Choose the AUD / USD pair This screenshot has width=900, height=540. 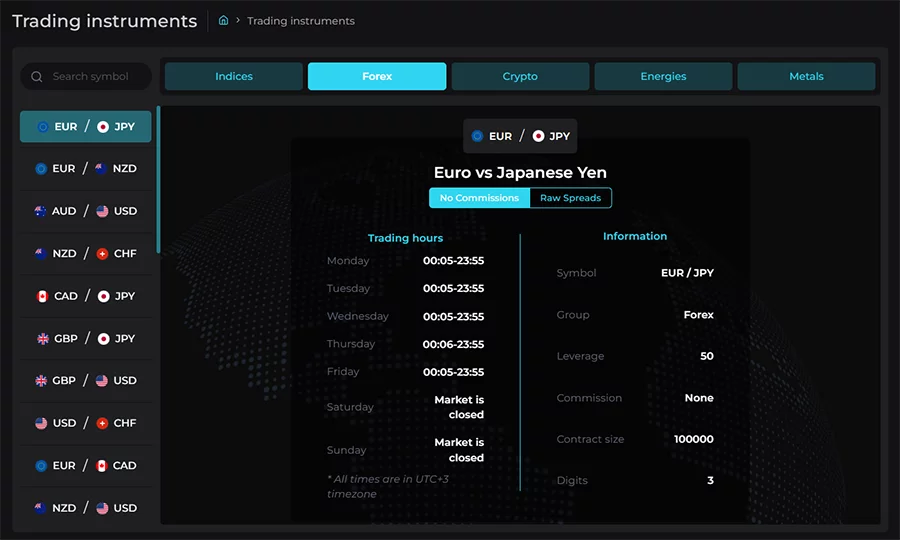pos(86,211)
